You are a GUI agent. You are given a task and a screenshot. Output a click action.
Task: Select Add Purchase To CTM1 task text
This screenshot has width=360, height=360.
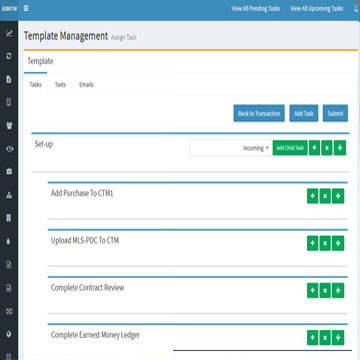tap(82, 193)
